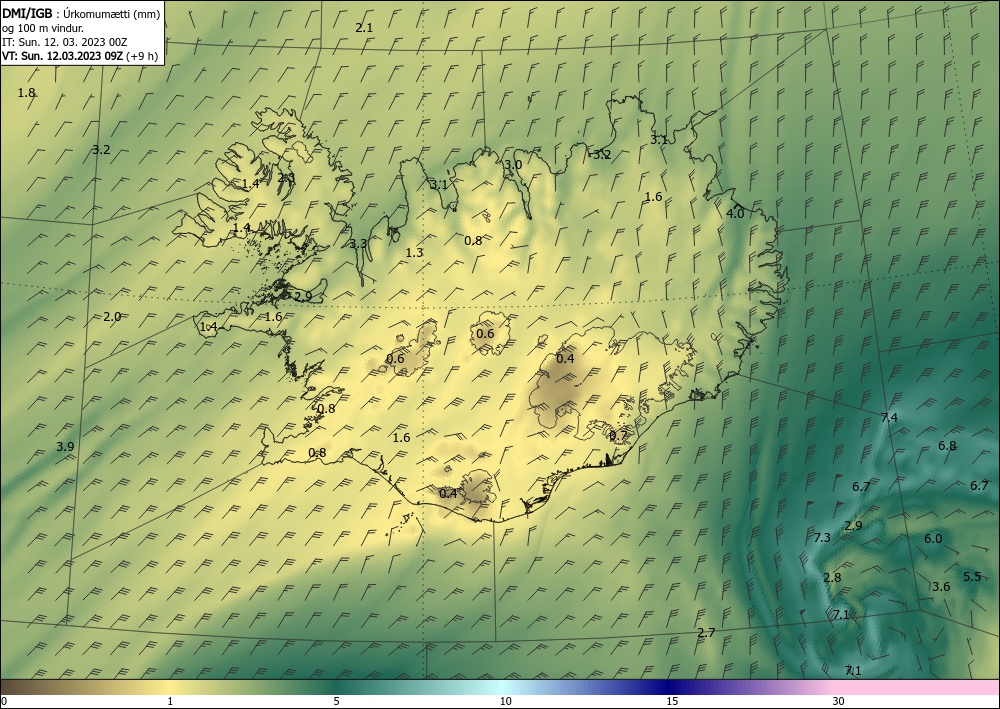Click the 4.0 value on the east coast
1000x709 pixels.
735,214
